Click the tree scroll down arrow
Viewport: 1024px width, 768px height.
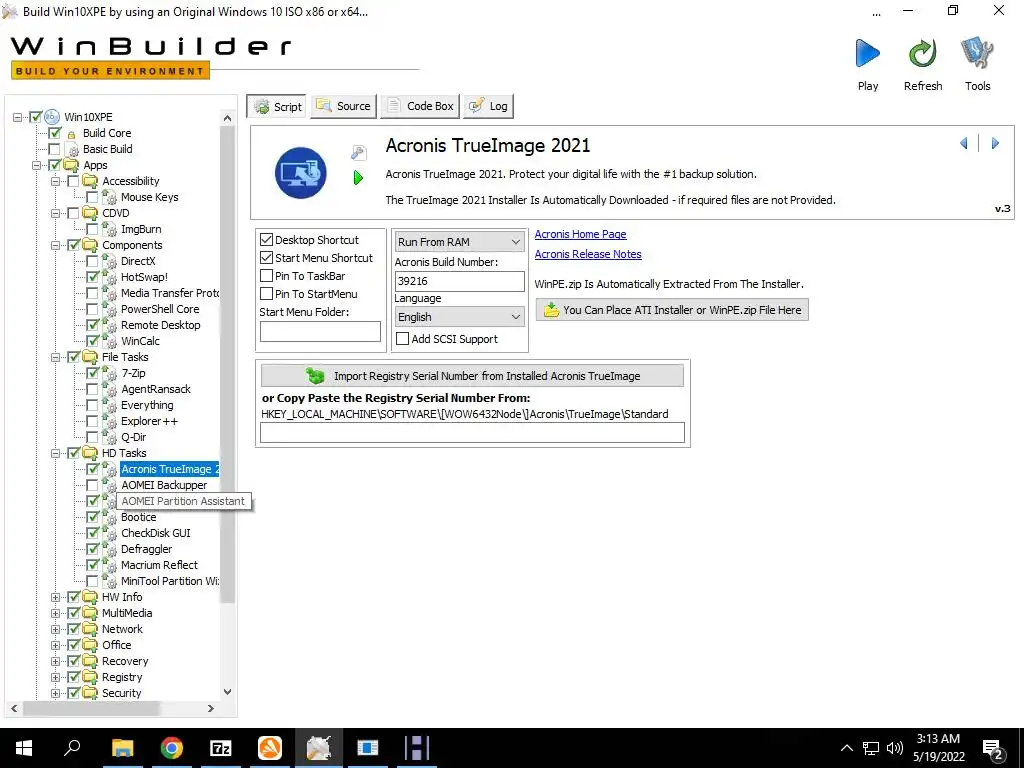pyautogui.click(x=227, y=692)
